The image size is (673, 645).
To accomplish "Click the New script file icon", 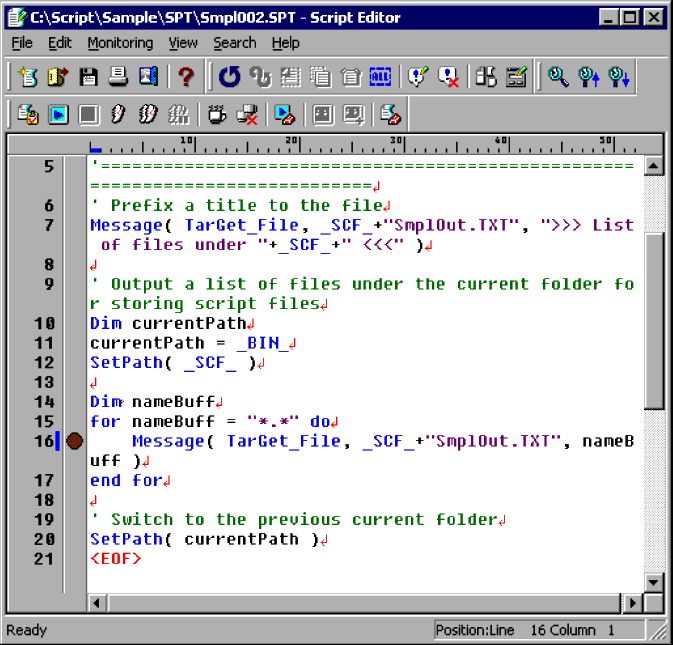I will tap(27, 77).
